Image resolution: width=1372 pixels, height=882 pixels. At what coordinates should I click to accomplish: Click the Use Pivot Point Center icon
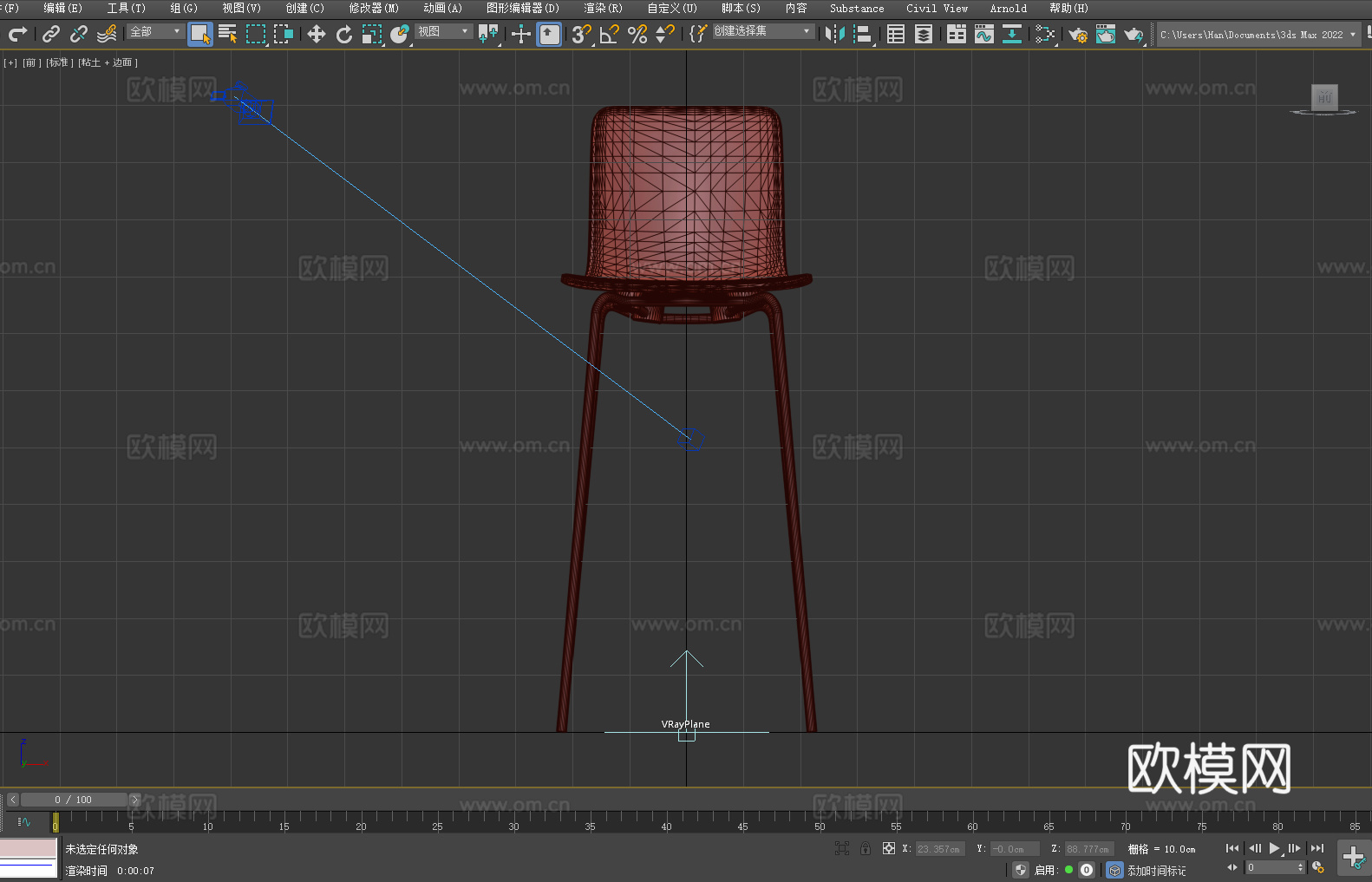point(488,34)
